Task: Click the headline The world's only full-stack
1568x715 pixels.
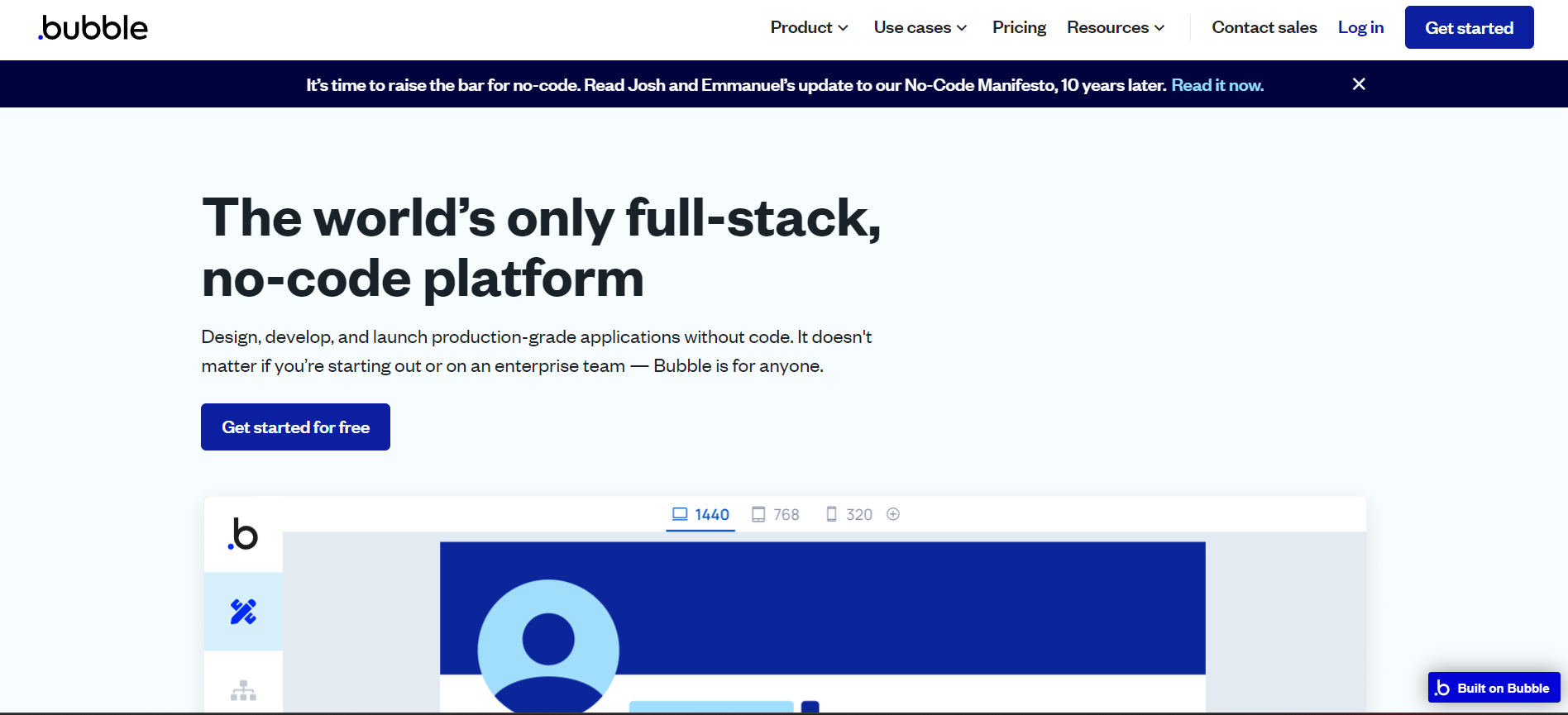Action: tap(541, 247)
